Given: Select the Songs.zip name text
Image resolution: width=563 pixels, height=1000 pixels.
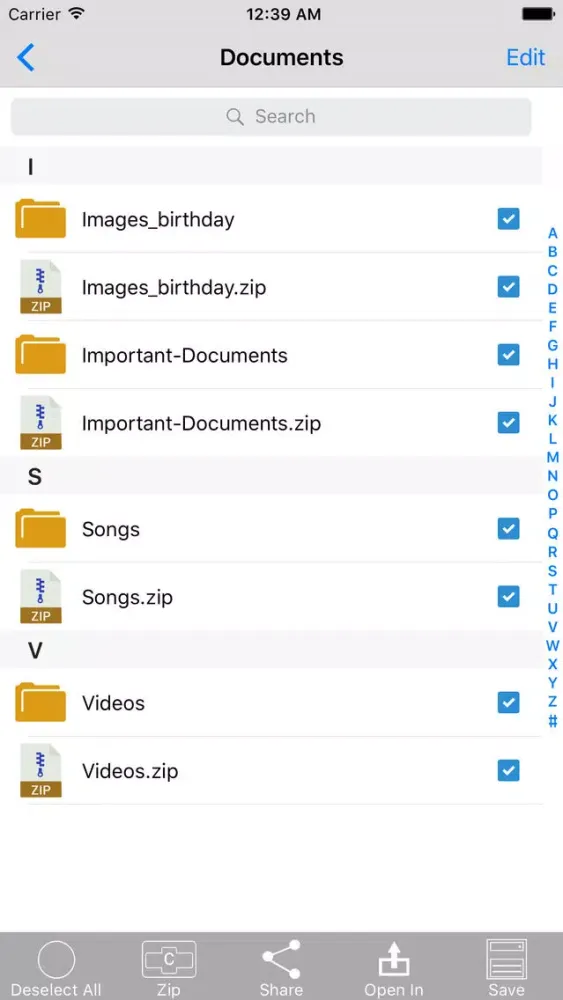Looking at the screenshot, I should point(128,598).
